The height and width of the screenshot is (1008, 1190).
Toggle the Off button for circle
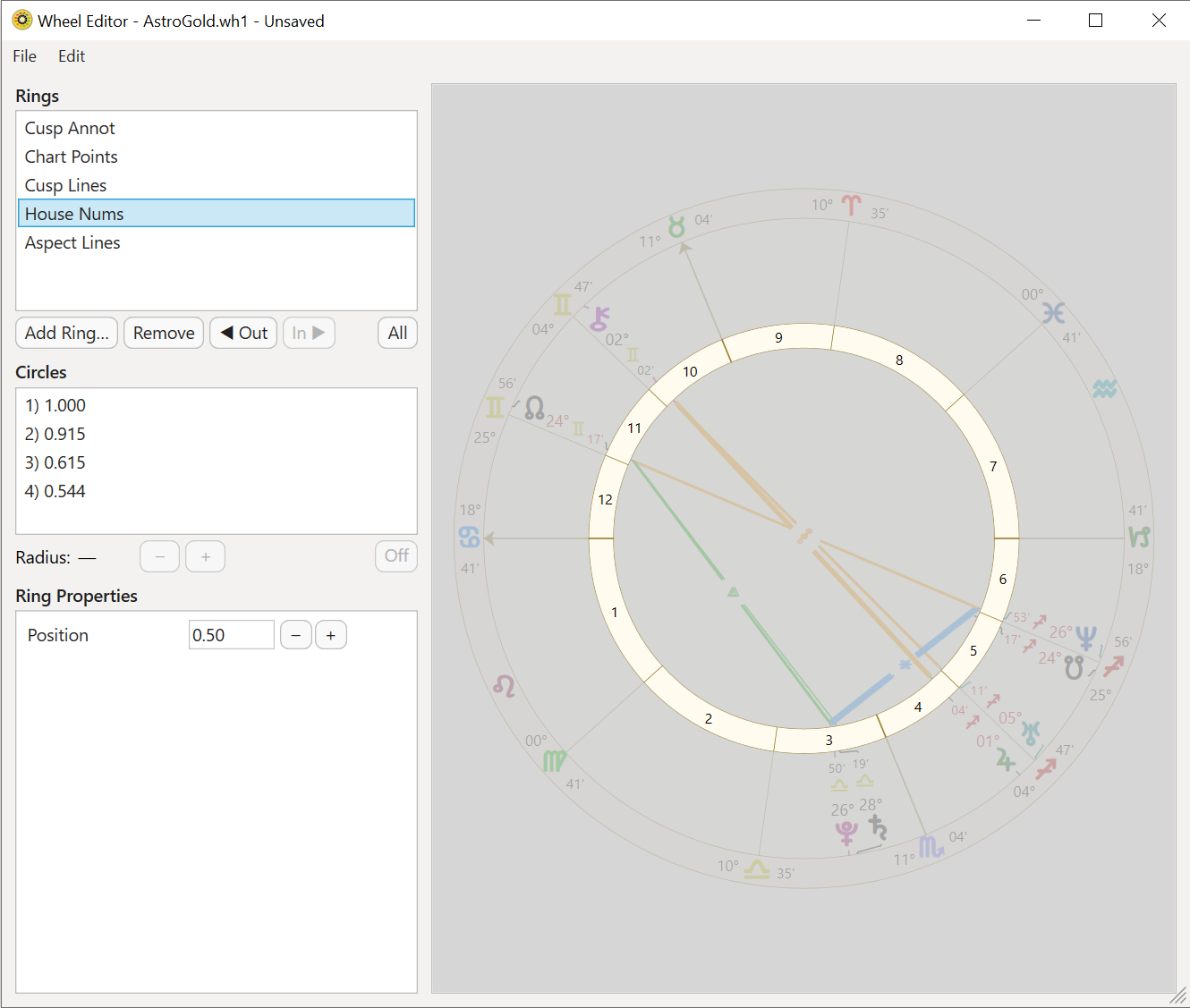396,555
